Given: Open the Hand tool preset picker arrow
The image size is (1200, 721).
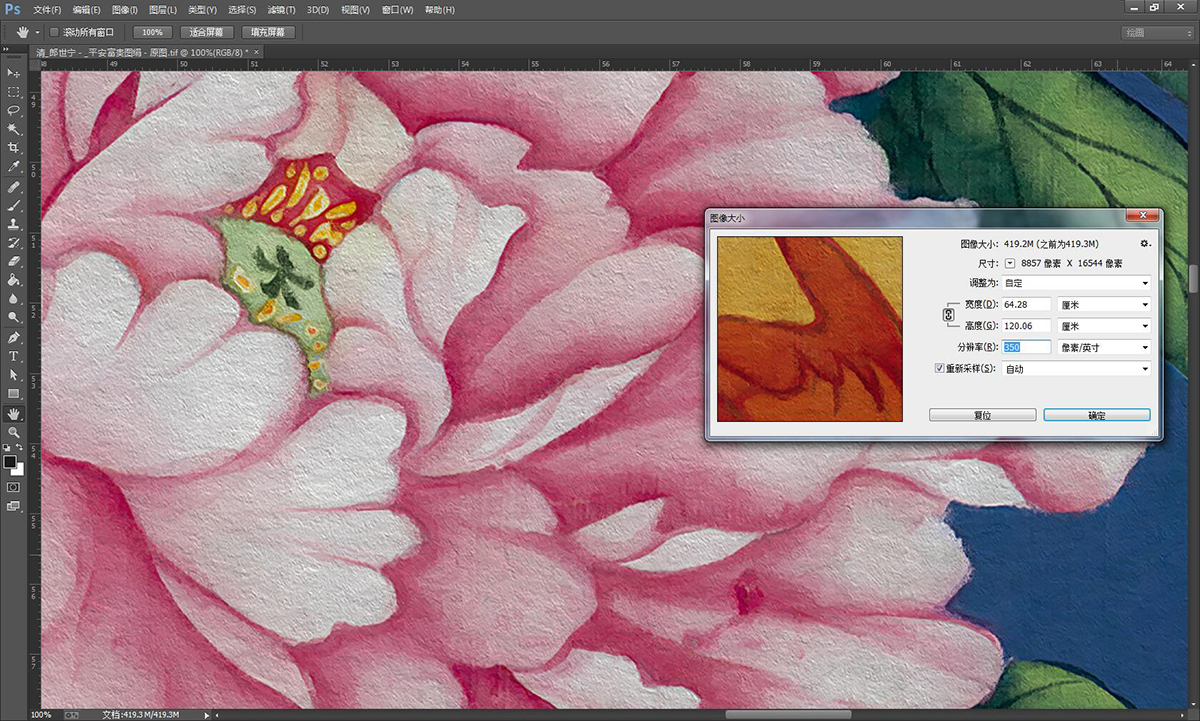Looking at the screenshot, I should [37, 32].
